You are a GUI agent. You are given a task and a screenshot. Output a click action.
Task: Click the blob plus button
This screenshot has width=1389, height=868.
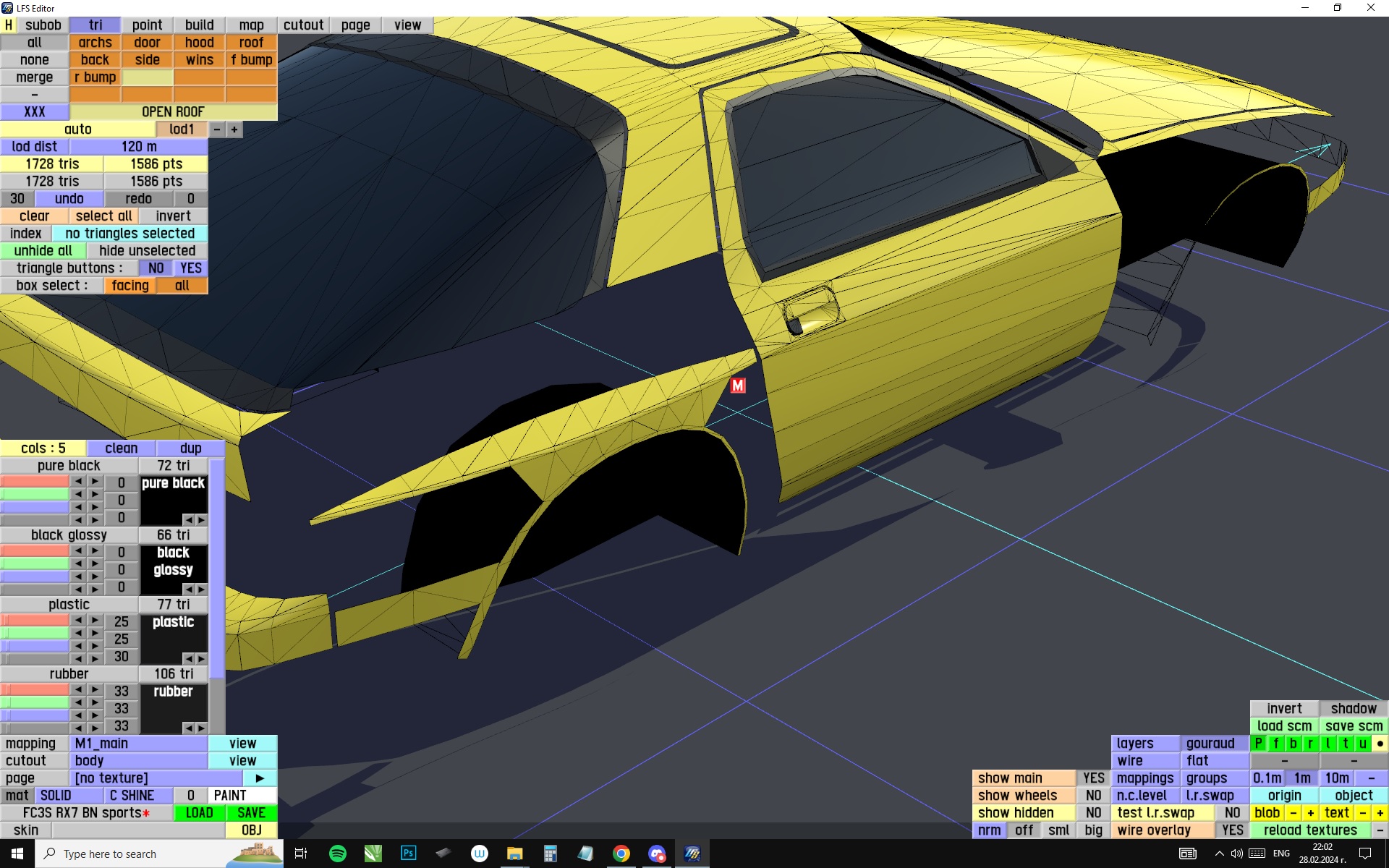[x=1310, y=813]
